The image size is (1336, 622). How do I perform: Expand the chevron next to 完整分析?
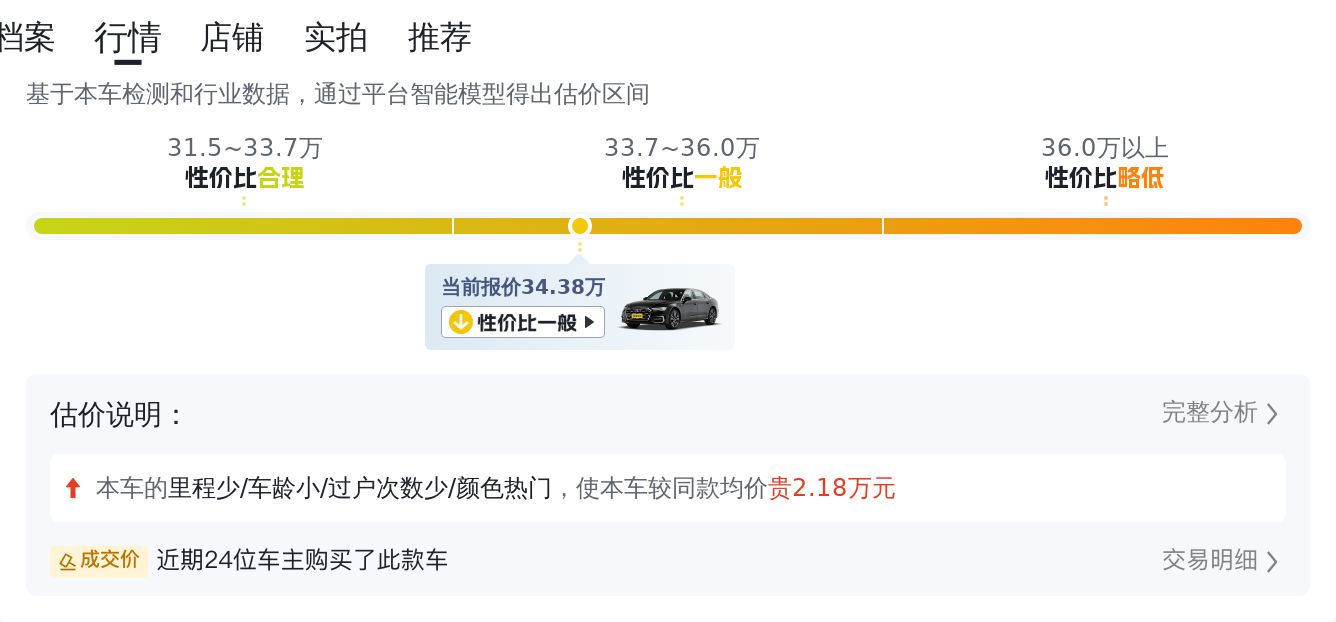click(x=1272, y=414)
